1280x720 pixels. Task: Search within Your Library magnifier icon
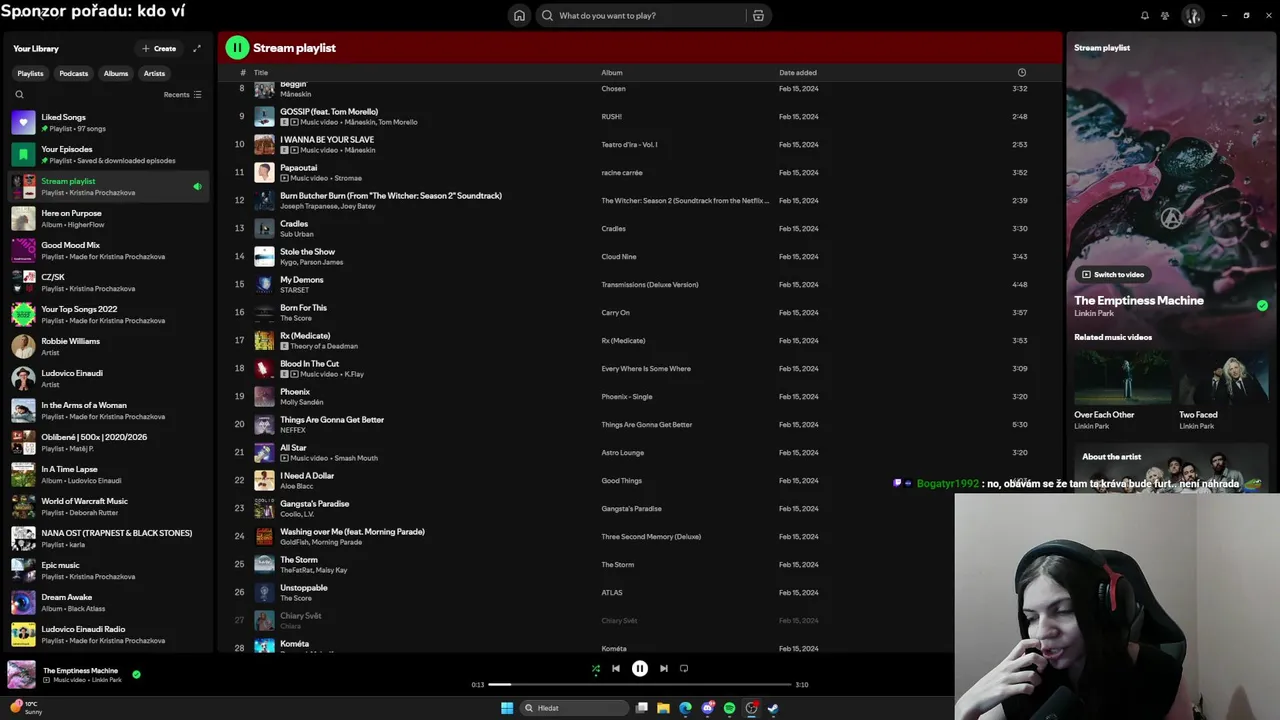19,94
